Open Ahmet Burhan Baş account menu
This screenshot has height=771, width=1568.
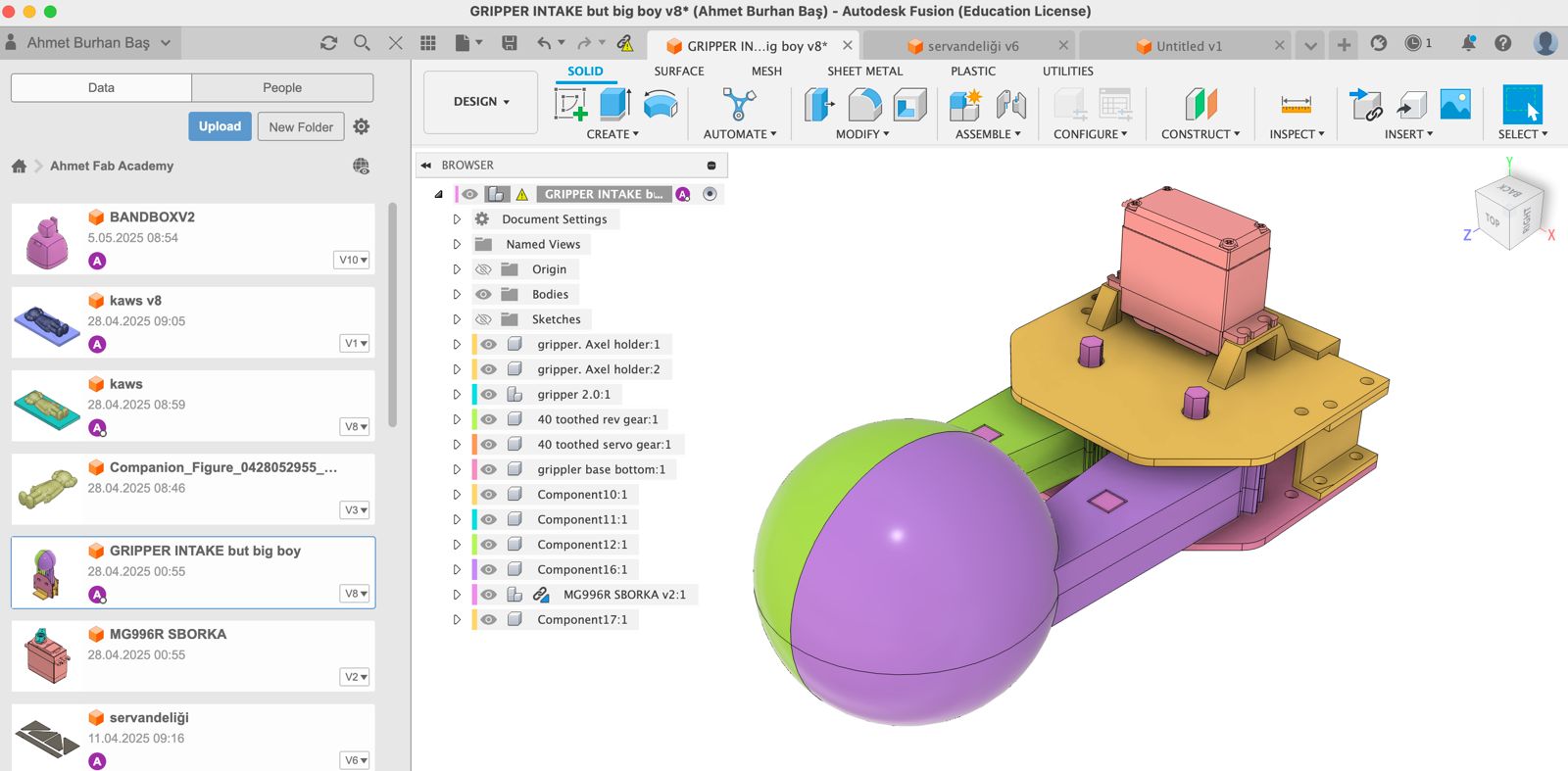(x=88, y=43)
